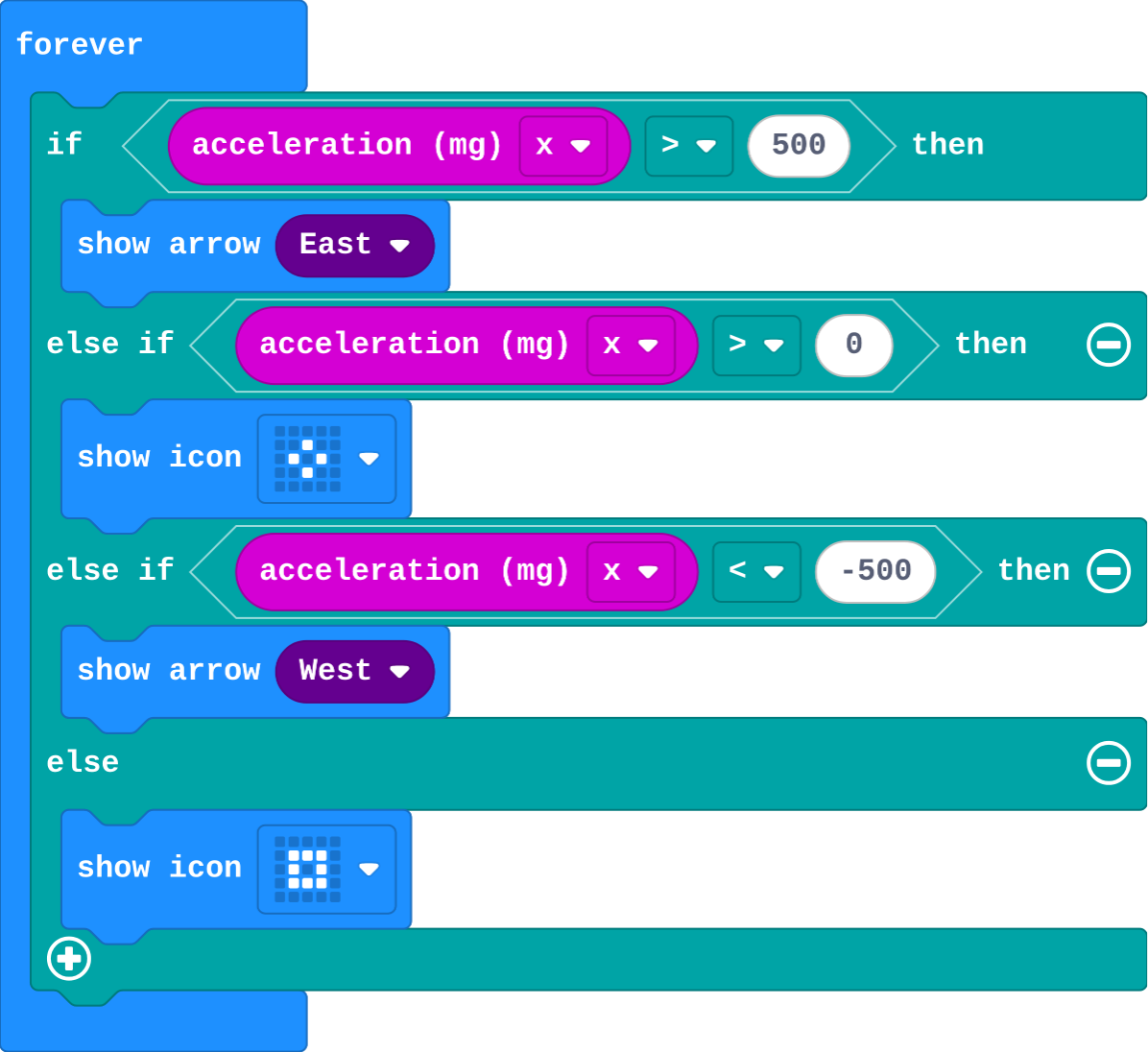Image resolution: width=1148 pixels, height=1052 pixels.
Task: Open the small diamond icon picker dropdown
Action: [x=326, y=459]
